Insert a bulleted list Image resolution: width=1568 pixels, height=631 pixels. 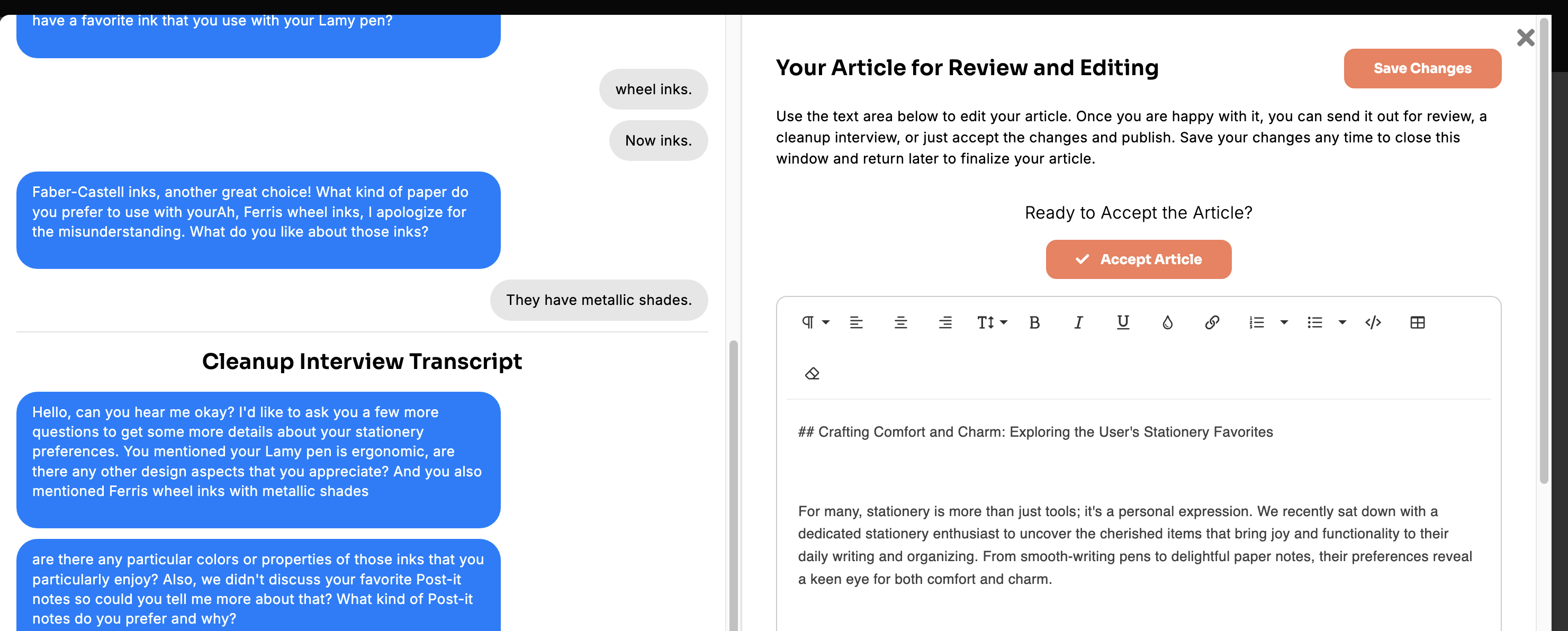pos(1315,322)
